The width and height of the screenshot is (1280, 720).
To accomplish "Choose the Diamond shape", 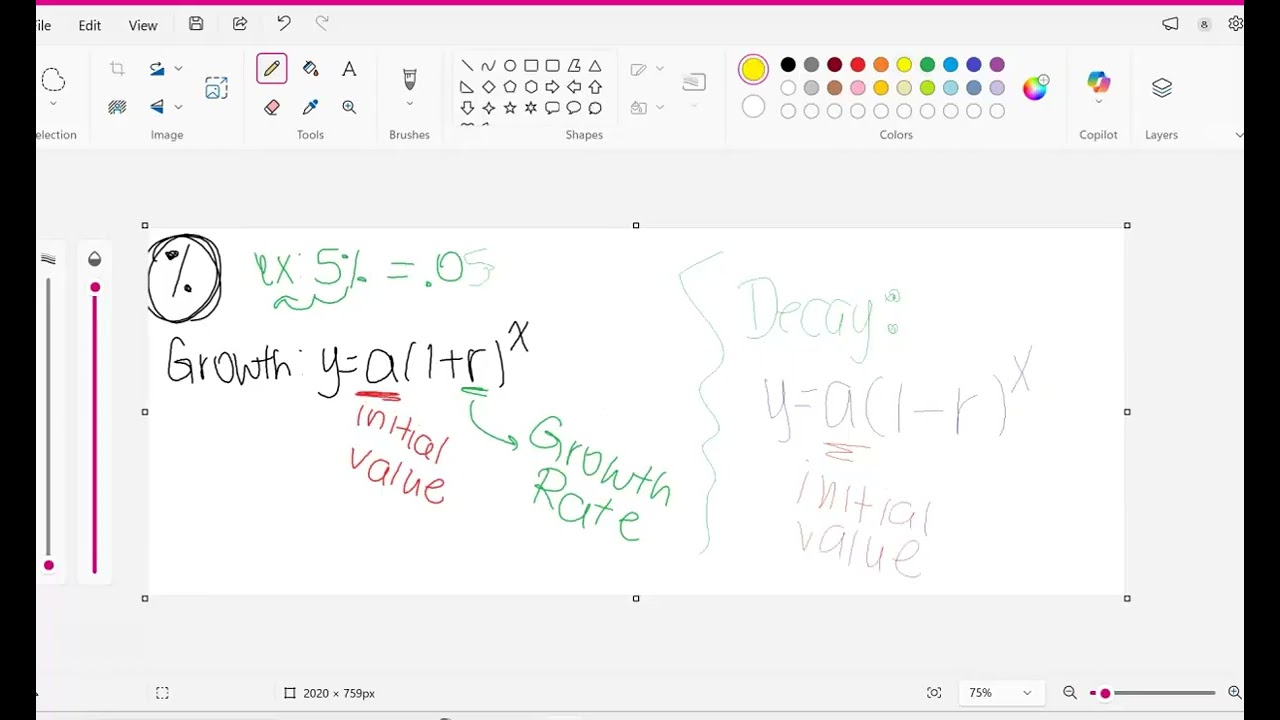I will [x=488, y=87].
